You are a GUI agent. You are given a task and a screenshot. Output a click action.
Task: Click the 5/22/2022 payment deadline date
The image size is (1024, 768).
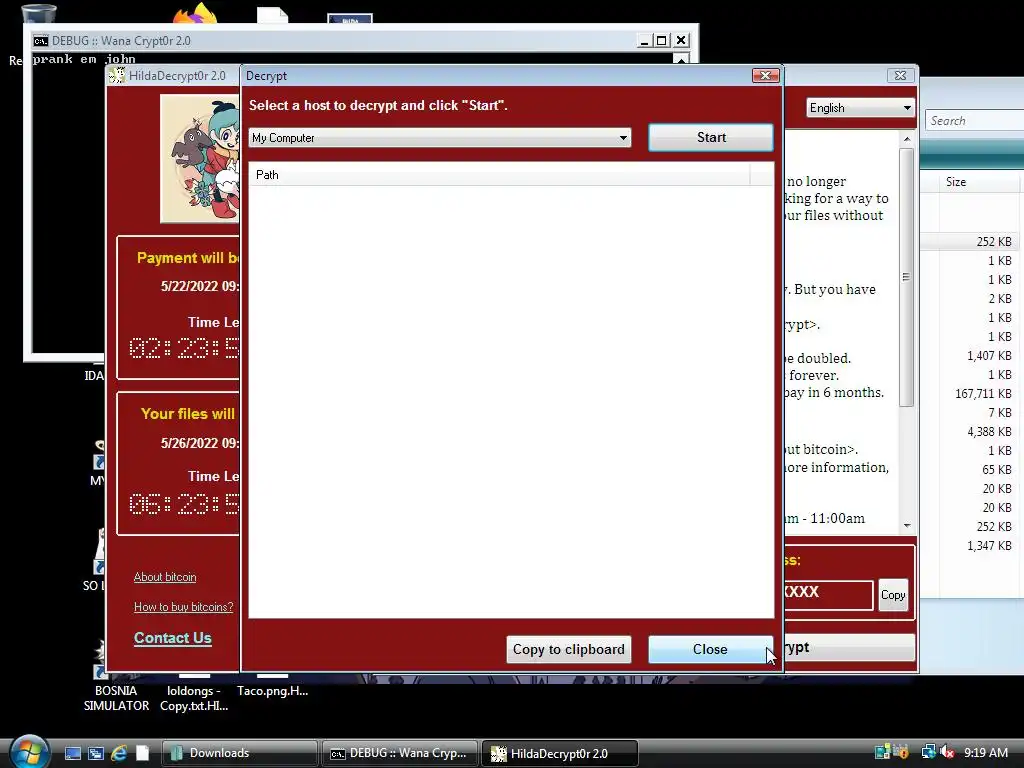tap(200, 286)
